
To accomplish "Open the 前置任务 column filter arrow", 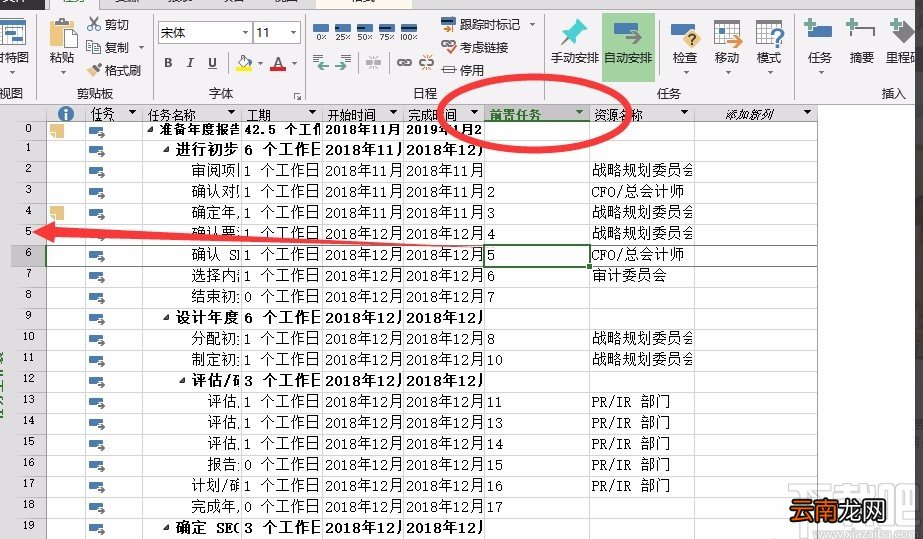I will point(580,112).
